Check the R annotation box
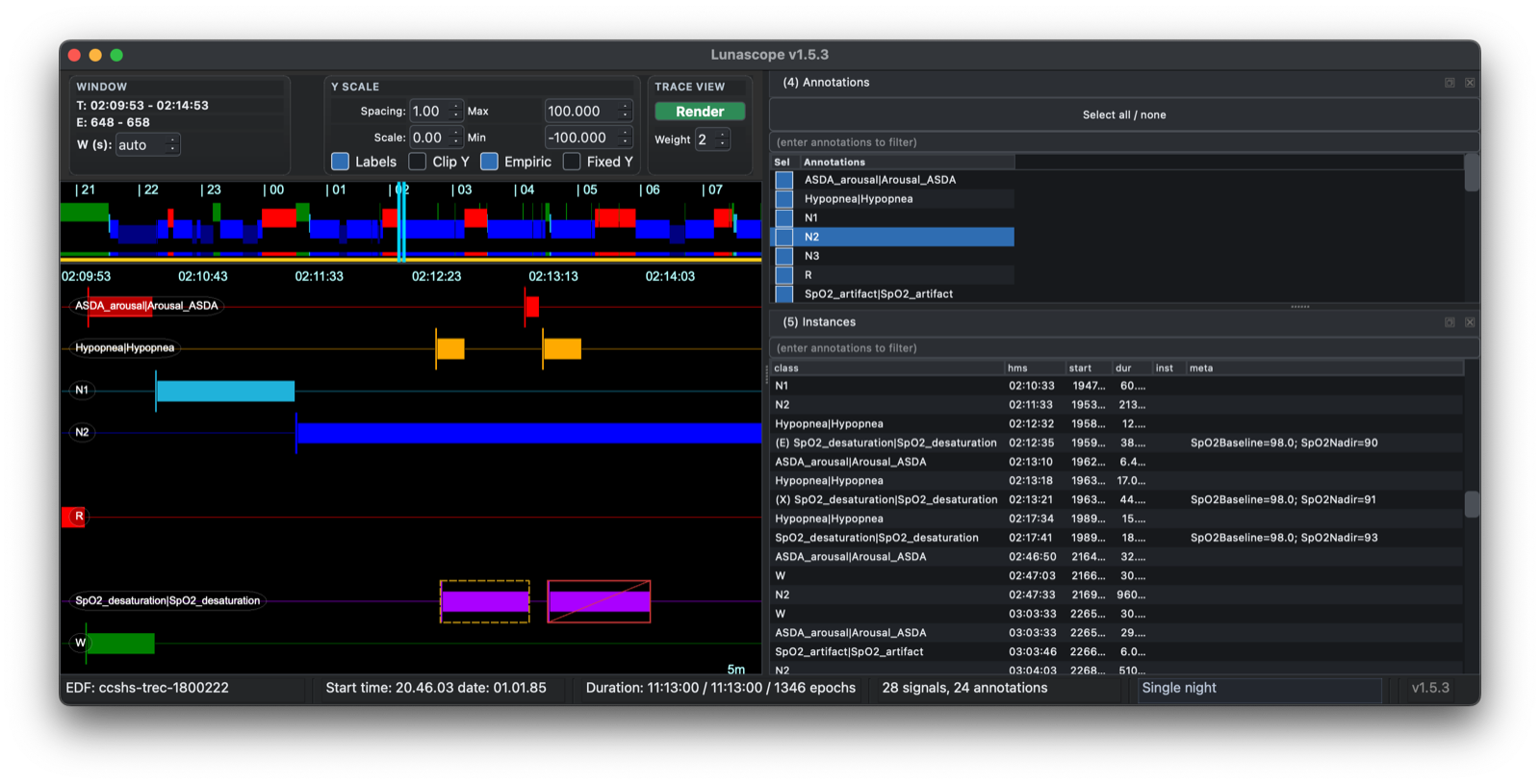Image resolution: width=1540 pixels, height=784 pixels. pyautogui.click(x=784, y=275)
